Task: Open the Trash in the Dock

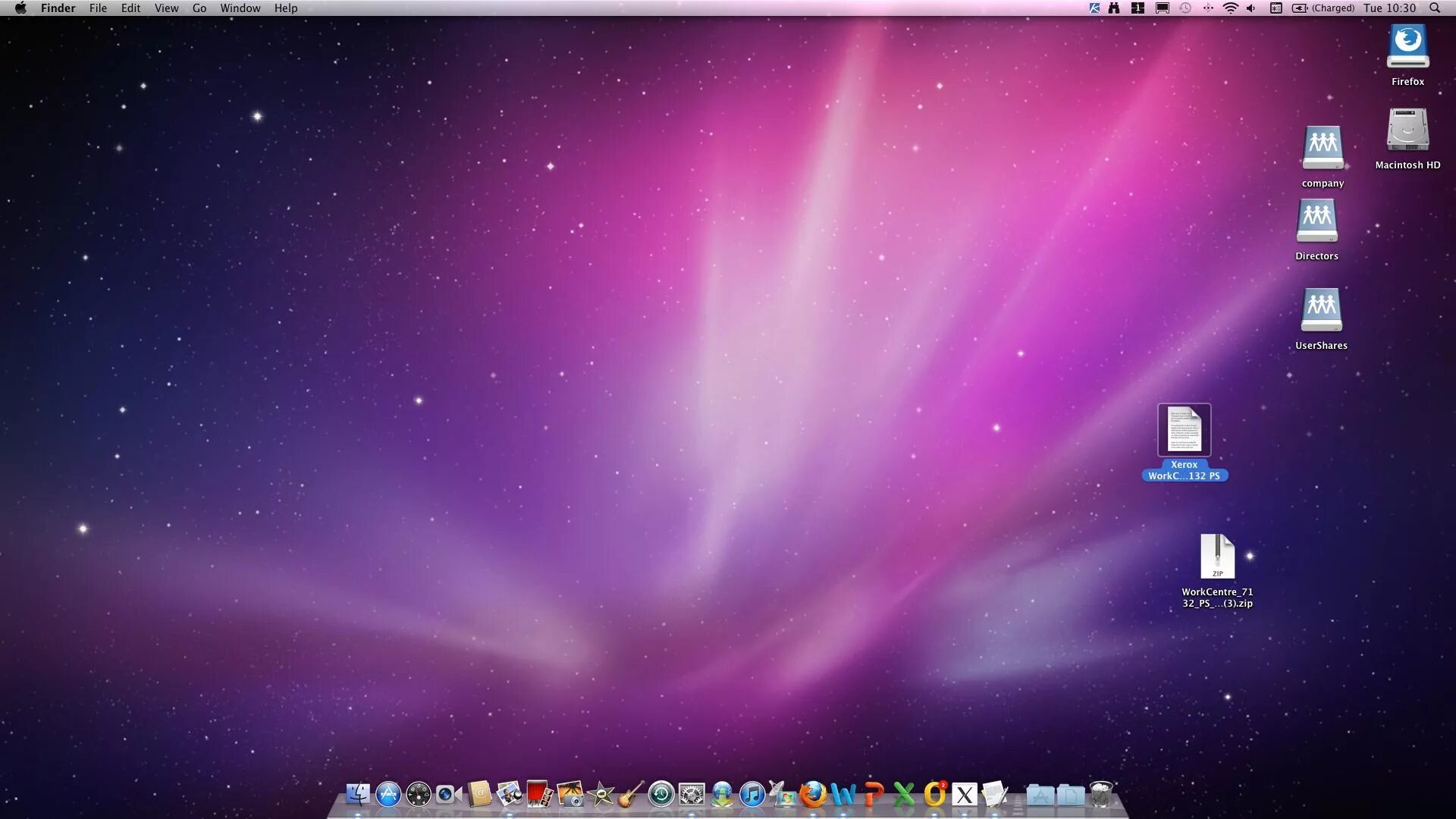Action: [1101, 794]
